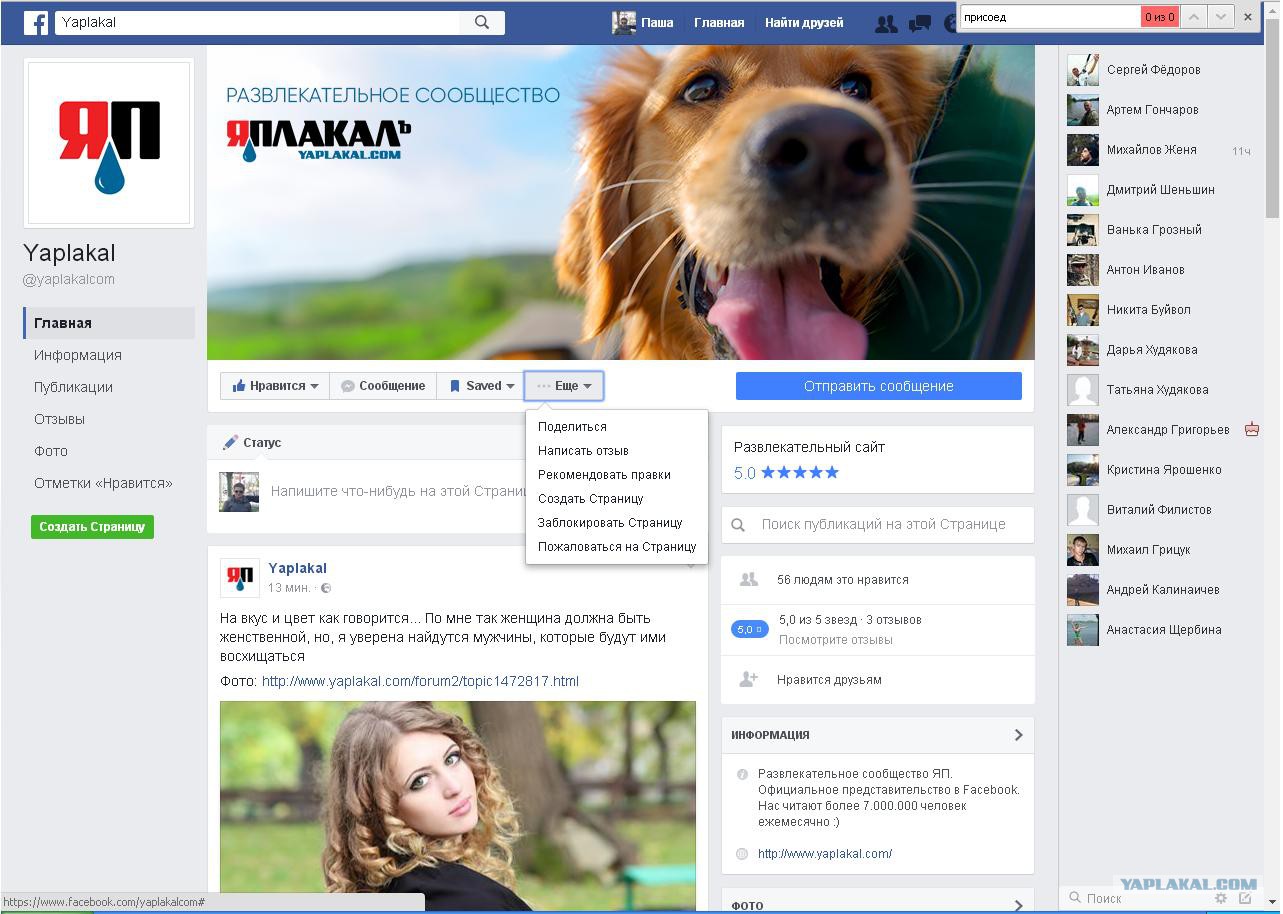
Task: Click the 5,0 rating badge
Action: (x=749, y=629)
